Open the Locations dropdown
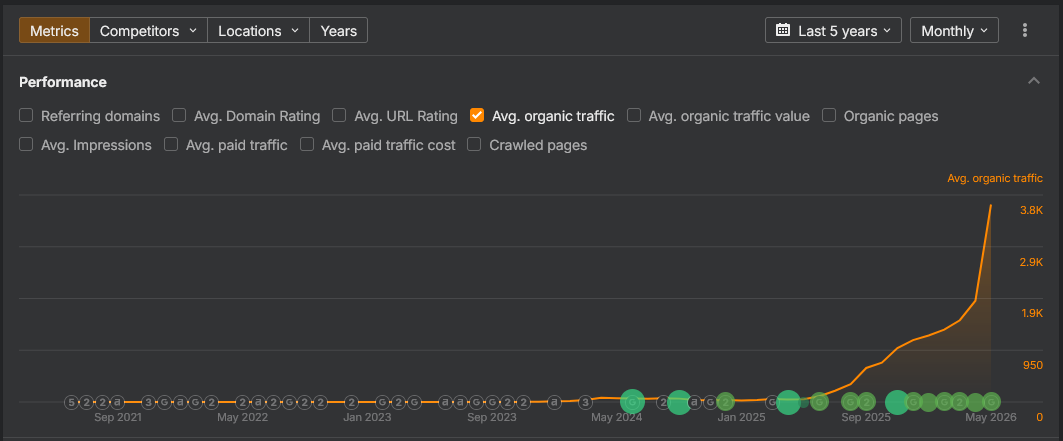The width and height of the screenshot is (1063, 441). (x=258, y=30)
